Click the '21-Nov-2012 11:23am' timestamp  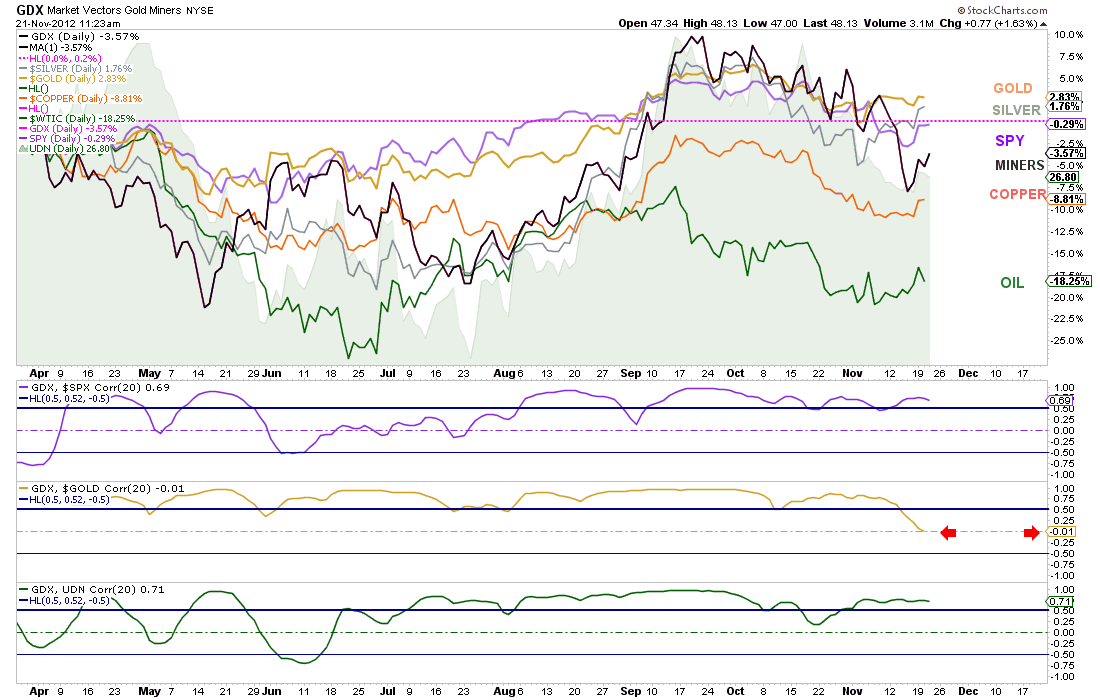click(x=68, y=23)
